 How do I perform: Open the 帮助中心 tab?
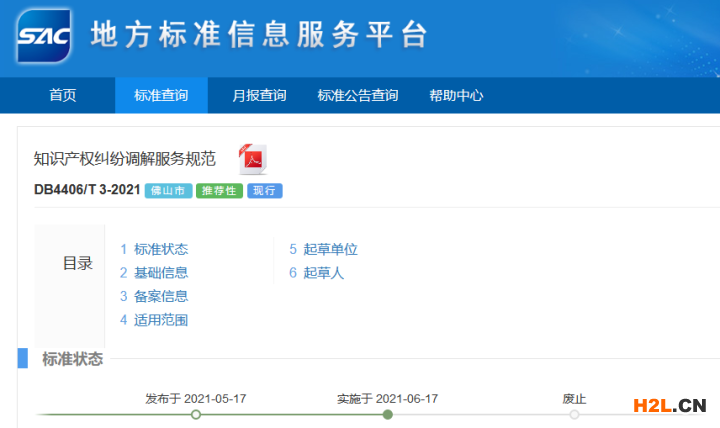pos(456,95)
